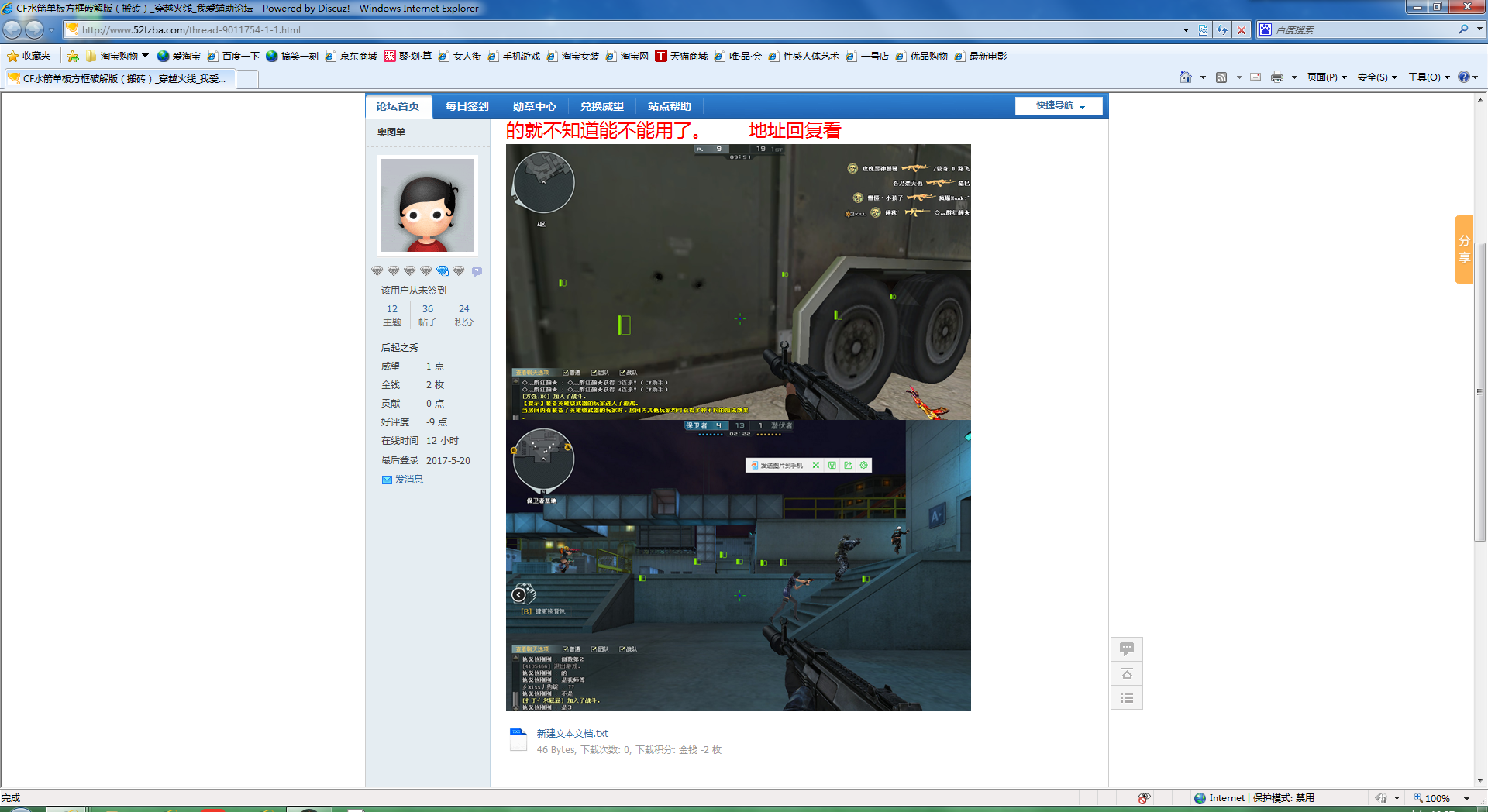This screenshot has width=1488, height=812.
Task: Click the search magnifier icon
Action: click(1463, 29)
